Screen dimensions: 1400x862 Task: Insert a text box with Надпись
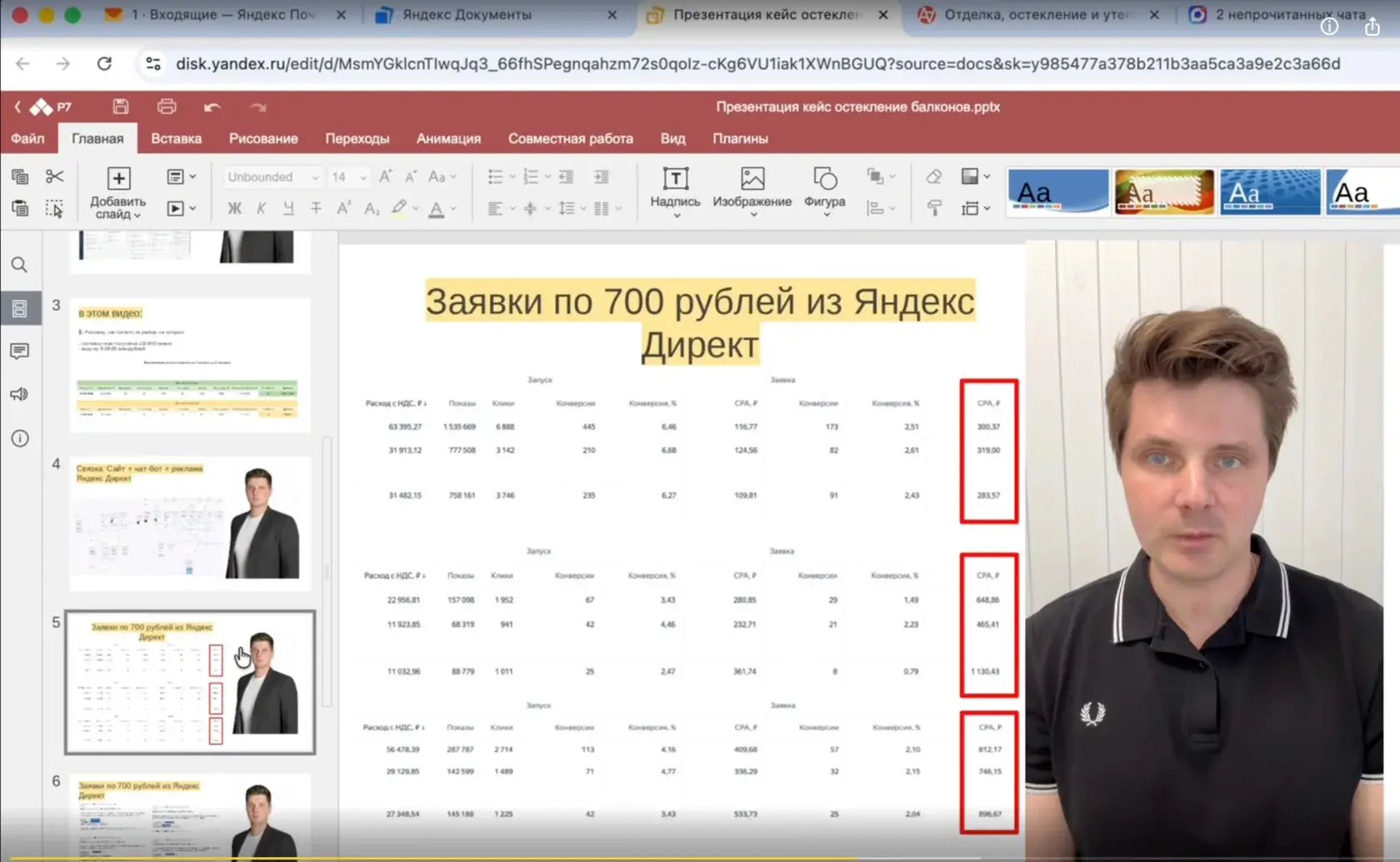tap(675, 192)
